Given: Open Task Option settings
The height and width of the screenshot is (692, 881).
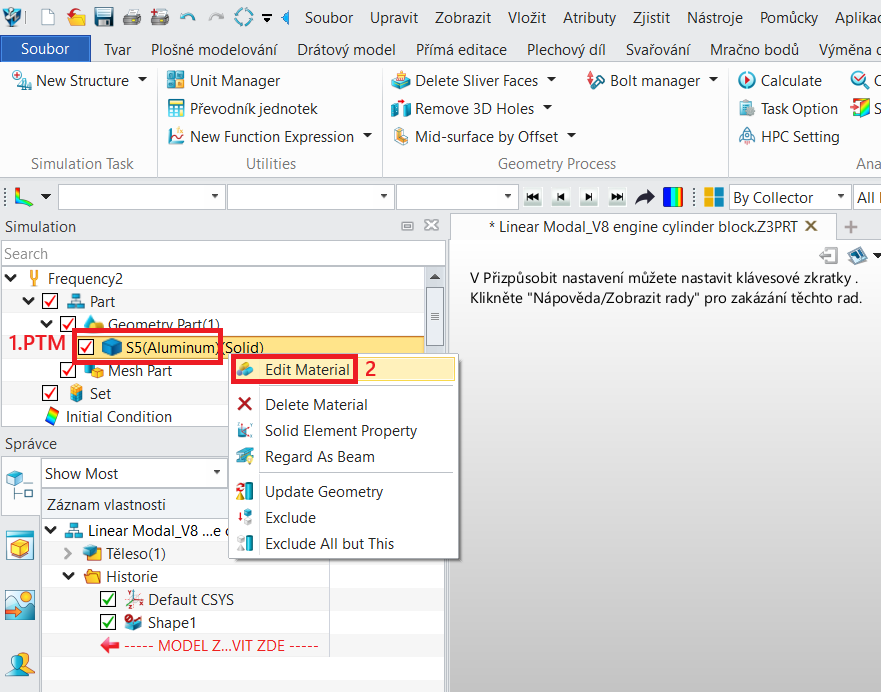Looking at the screenshot, I should coord(788,108).
